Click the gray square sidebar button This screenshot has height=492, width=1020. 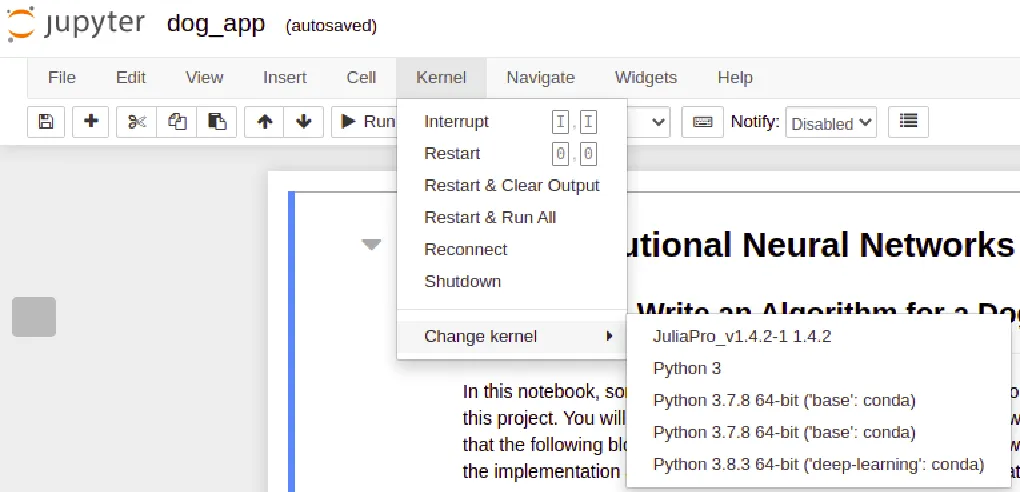(x=34, y=317)
